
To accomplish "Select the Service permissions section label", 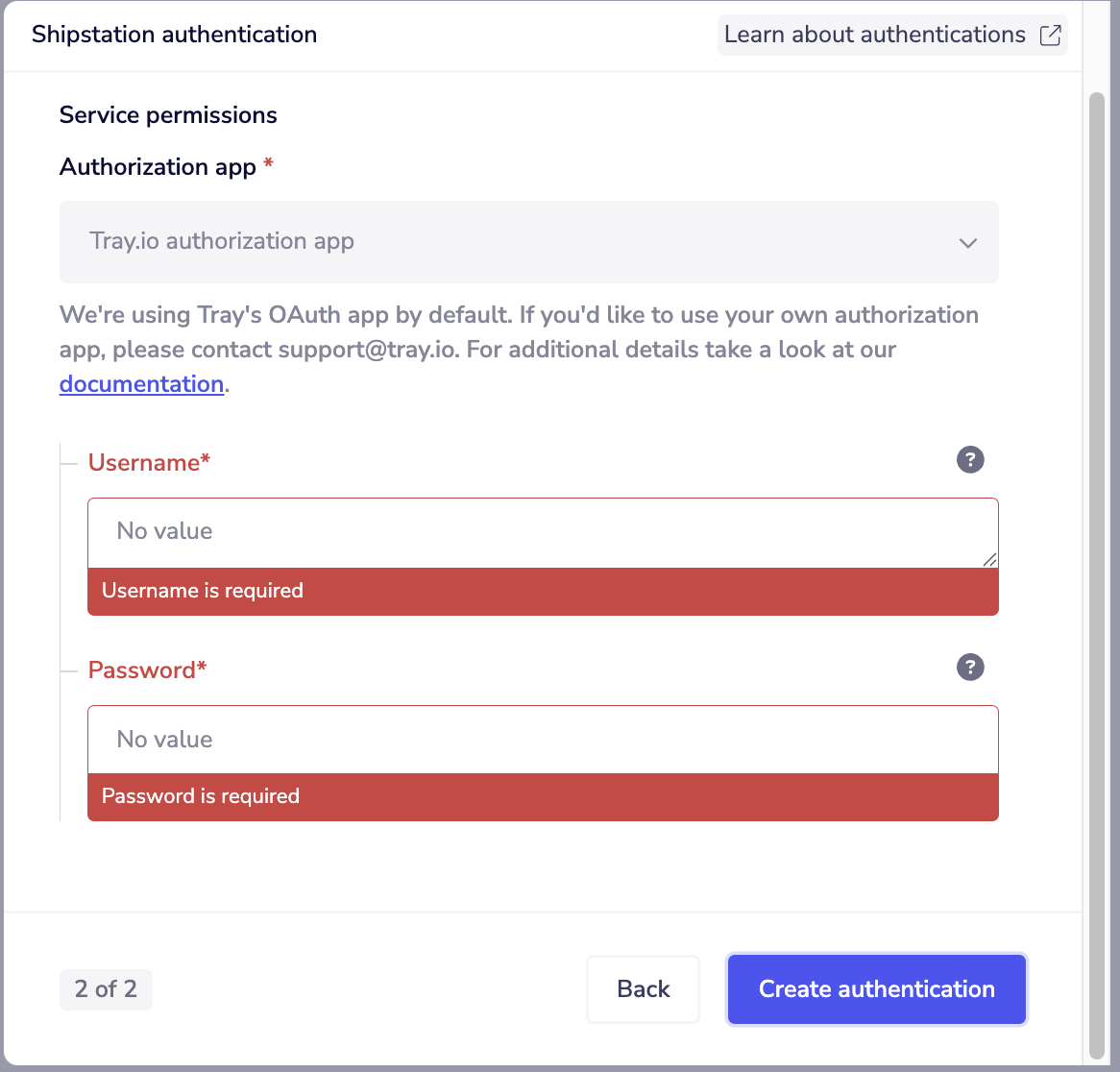I will [168, 114].
